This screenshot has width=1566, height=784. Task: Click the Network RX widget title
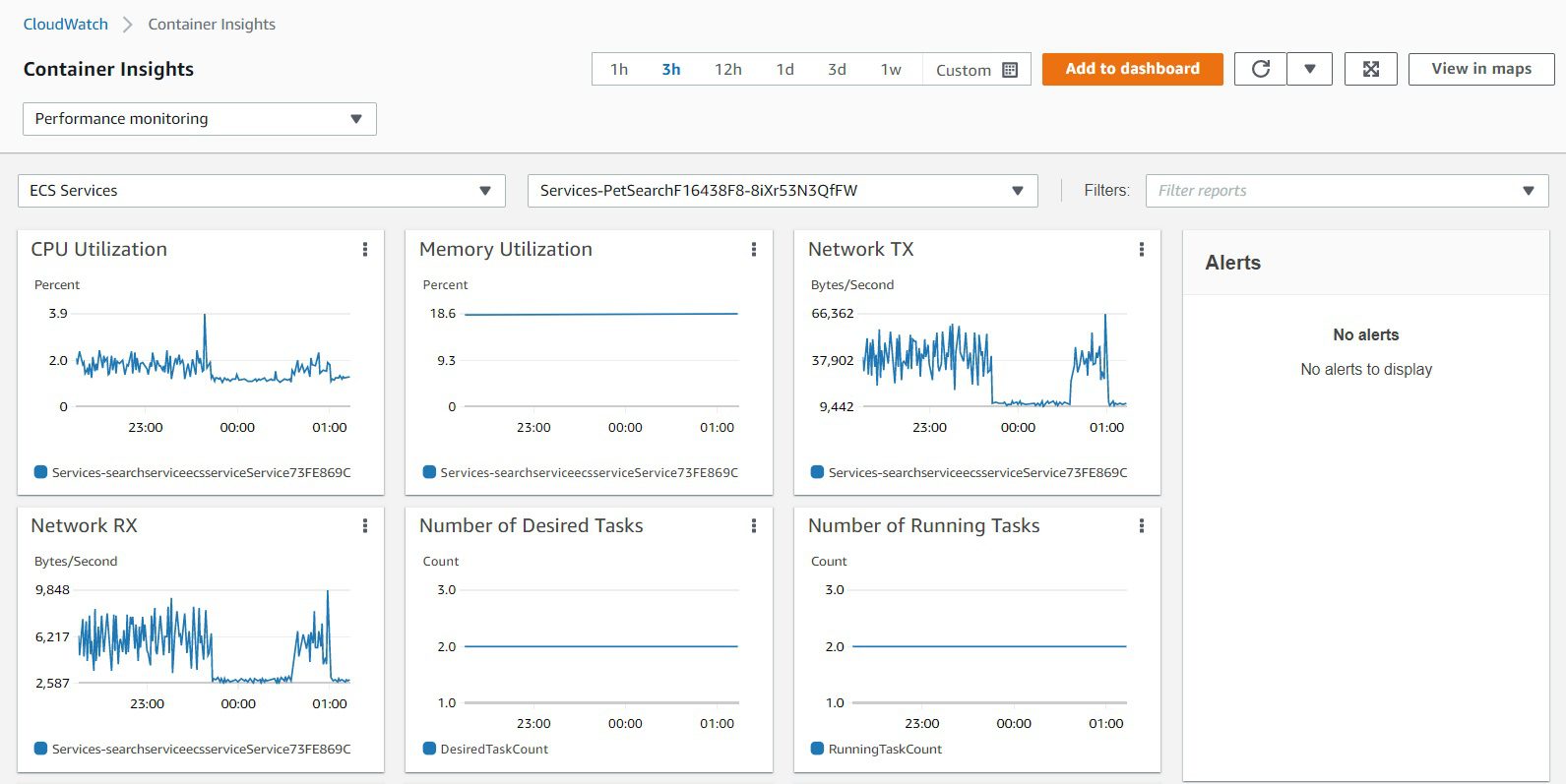(x=85, y=526)
